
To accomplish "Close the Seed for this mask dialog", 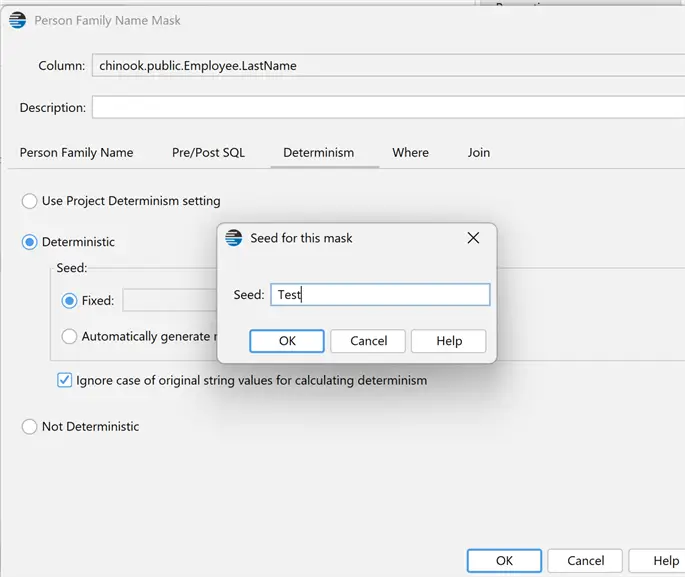I will [x=473, y=238].
